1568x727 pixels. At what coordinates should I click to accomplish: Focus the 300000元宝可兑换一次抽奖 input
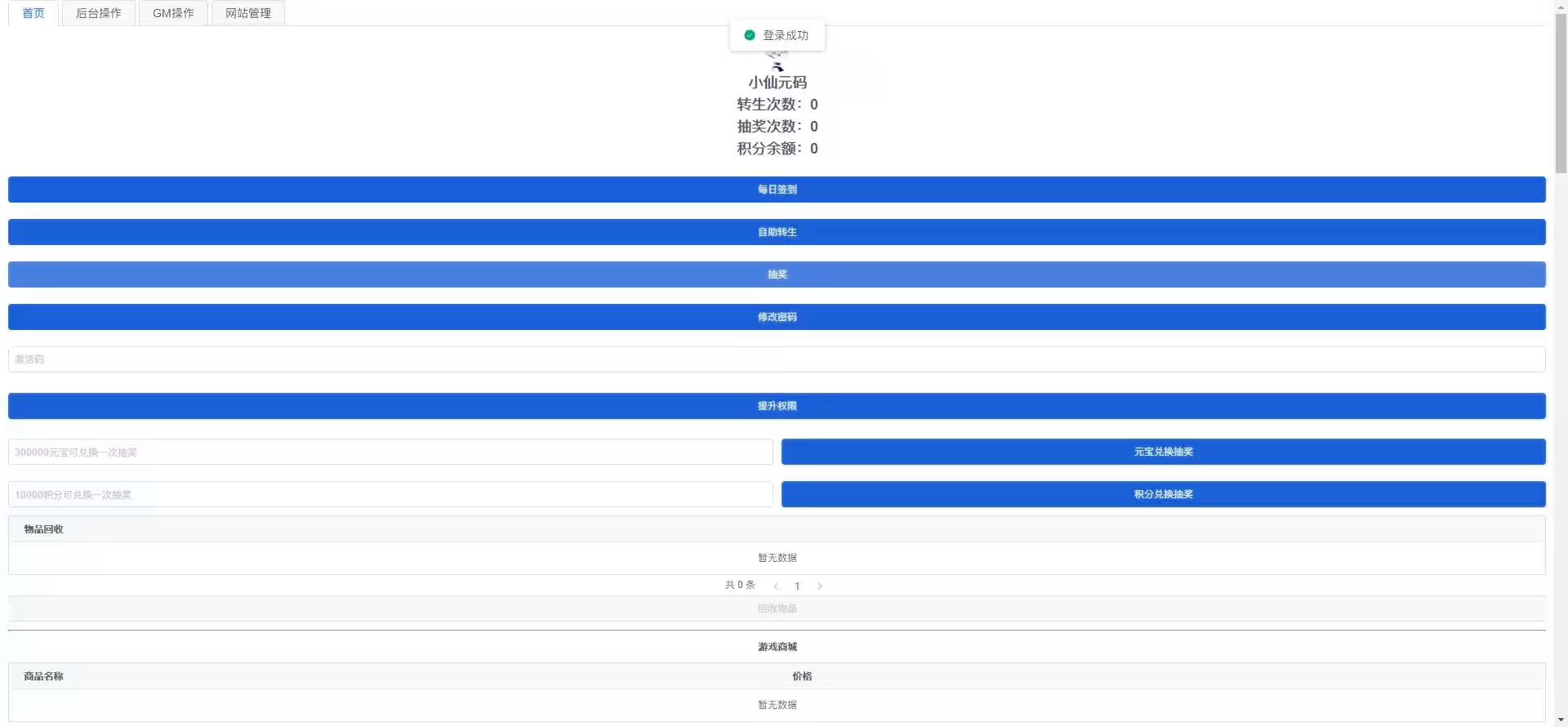(x=390, y=452)
